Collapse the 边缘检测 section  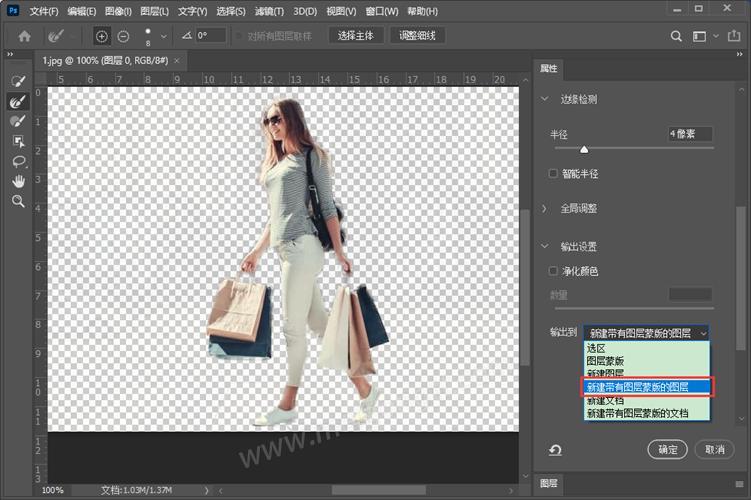pos(545,99)
